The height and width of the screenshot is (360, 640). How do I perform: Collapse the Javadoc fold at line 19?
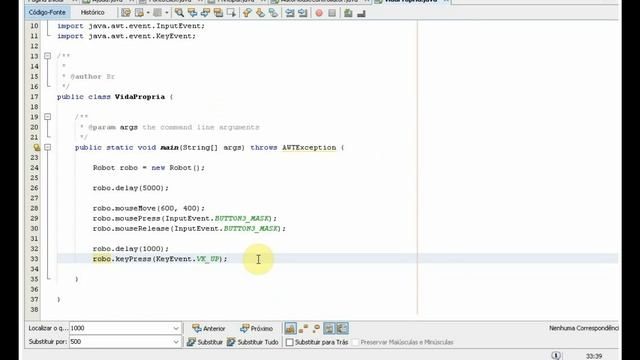(x=47, y=117)
